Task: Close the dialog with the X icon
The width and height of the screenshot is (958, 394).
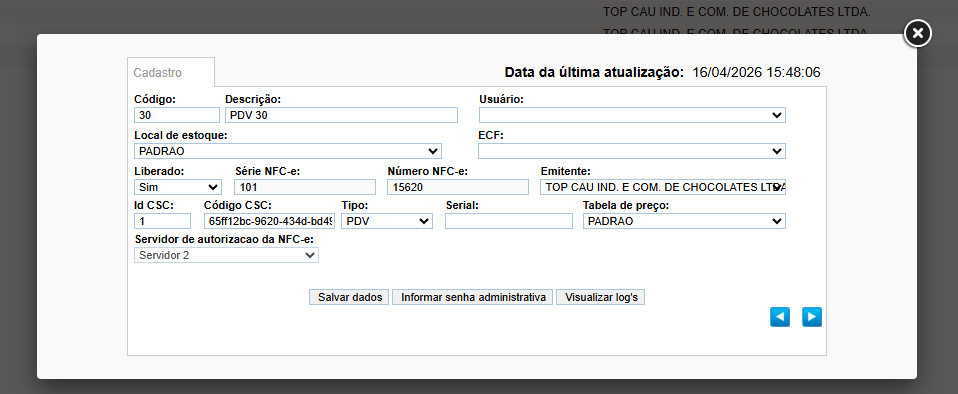Action: point(917,34)
